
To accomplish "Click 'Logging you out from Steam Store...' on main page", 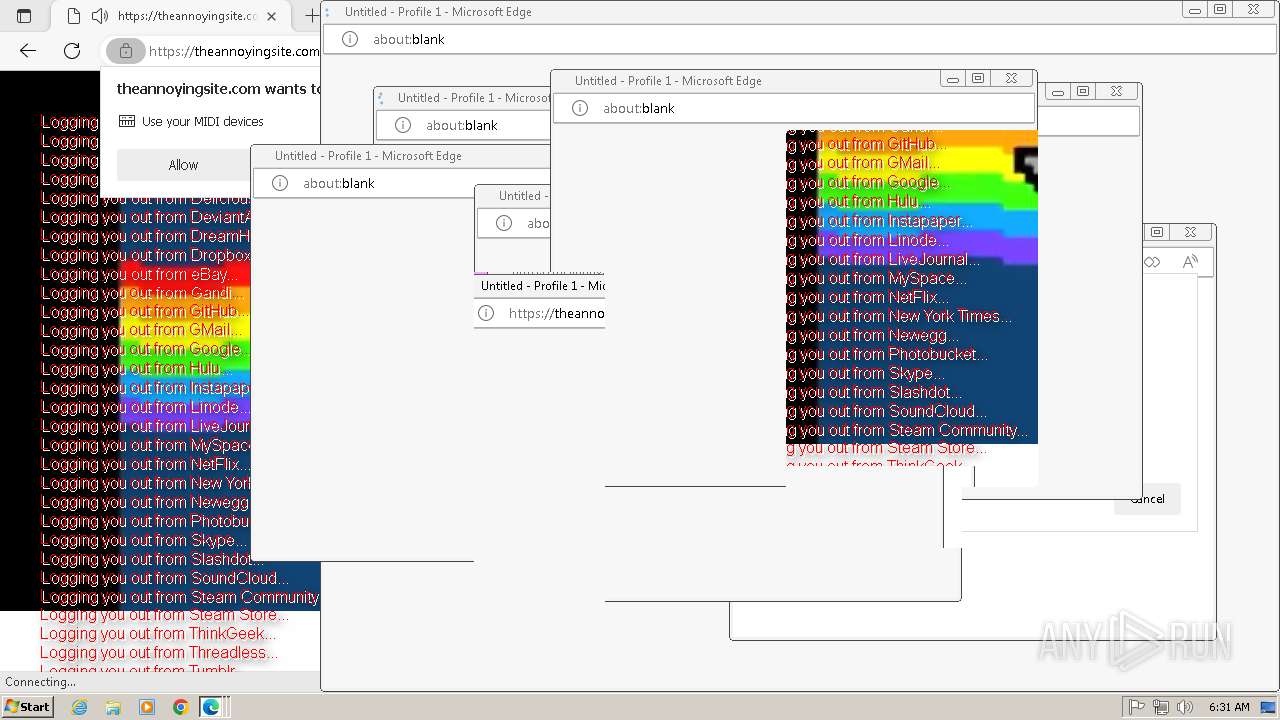I will [x=164, y=616].
